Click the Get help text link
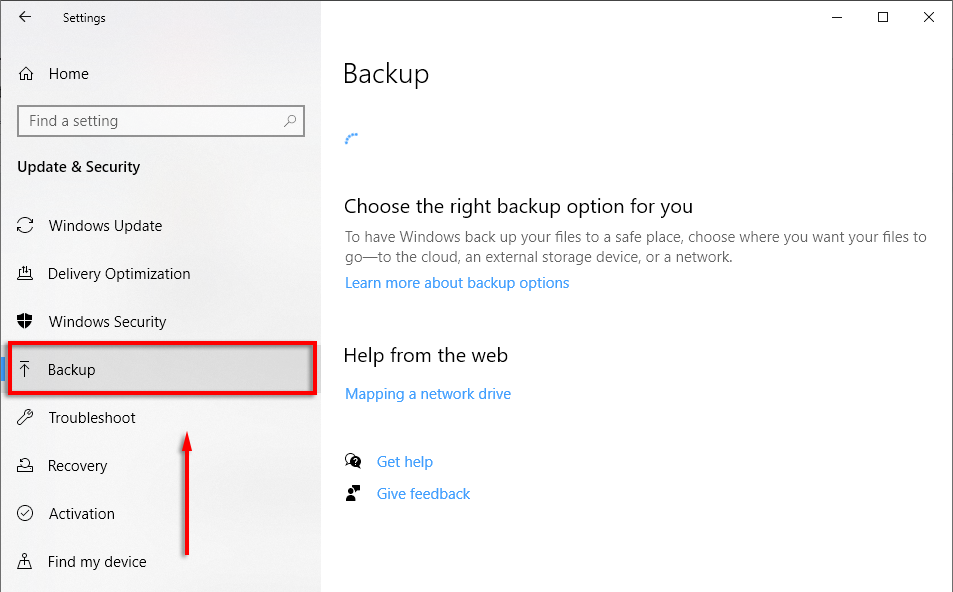 [405, 462]
